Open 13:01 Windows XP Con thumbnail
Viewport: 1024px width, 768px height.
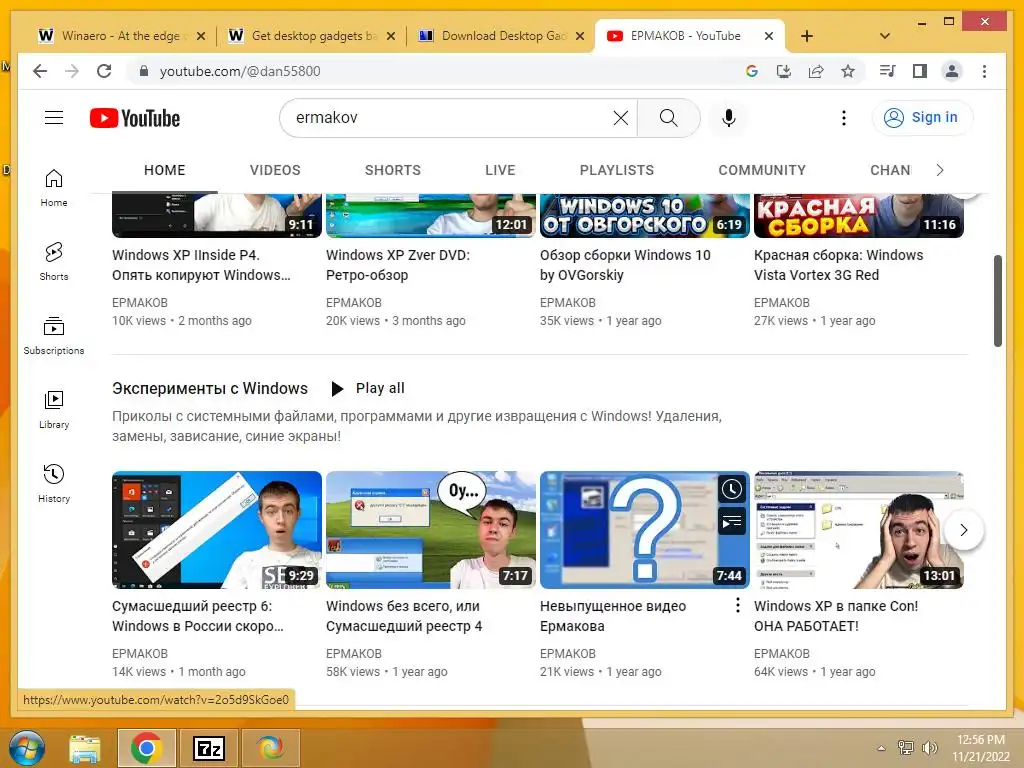click(859, 530)
